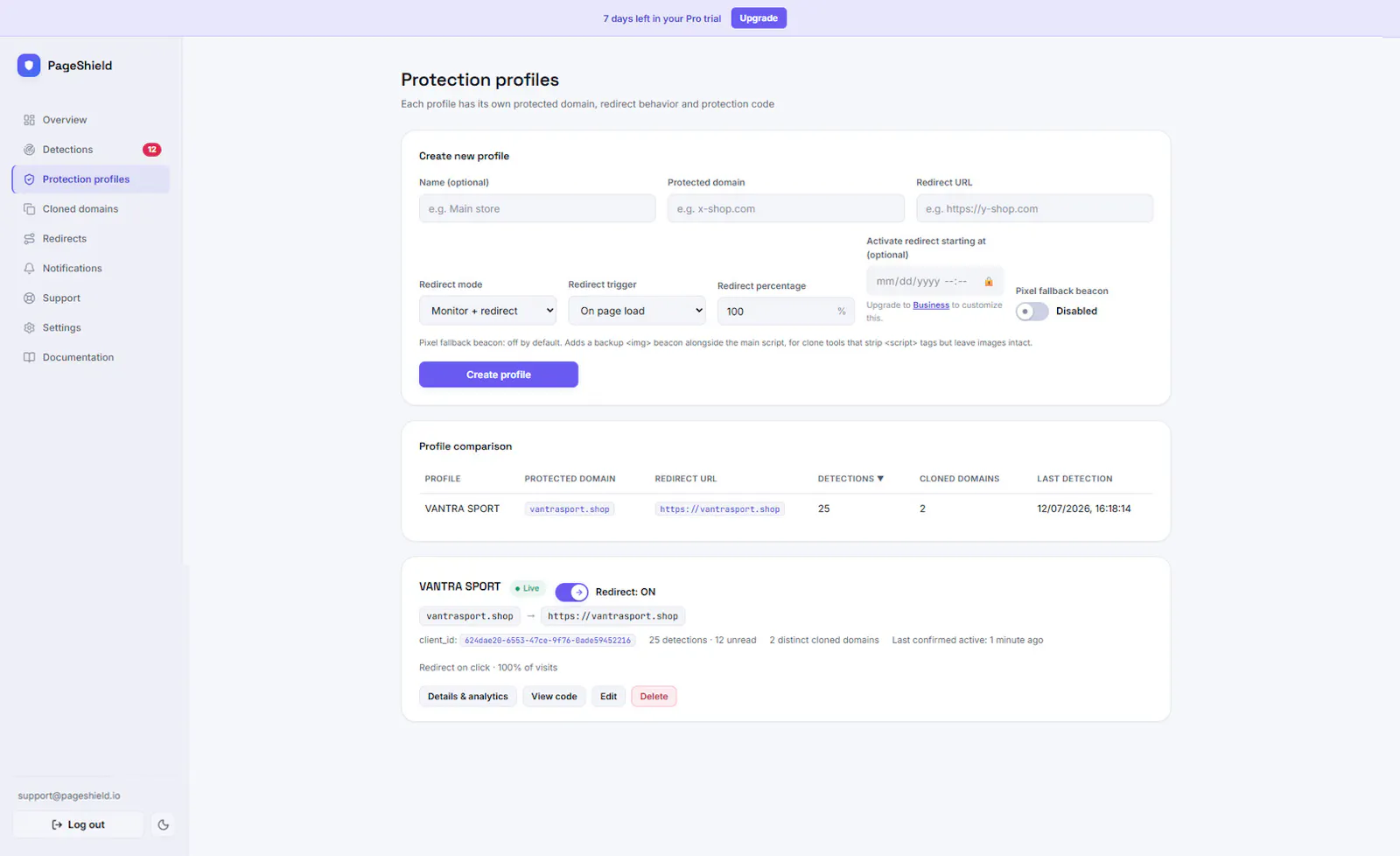Click the Business upgrade link
Screen dimensions: 1400x856
tap(931, 305)
